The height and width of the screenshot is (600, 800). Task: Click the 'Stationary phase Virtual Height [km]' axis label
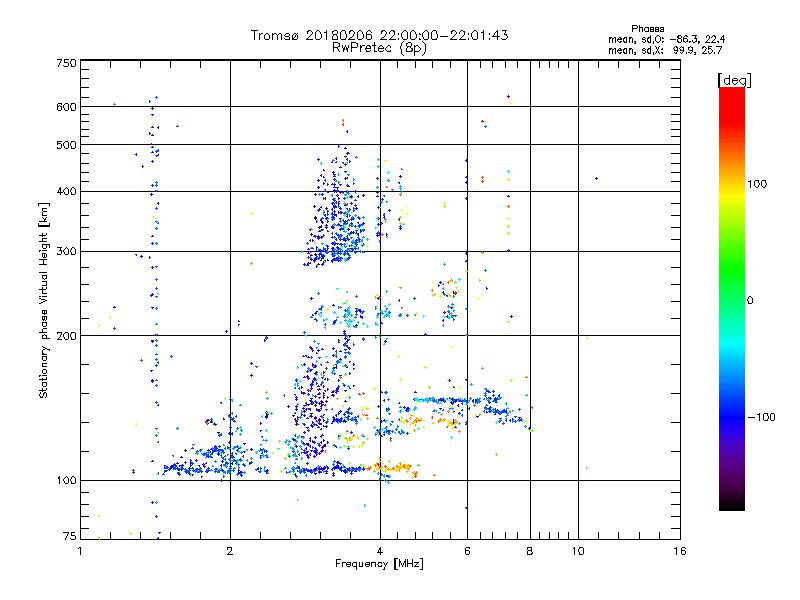[44, 300]
